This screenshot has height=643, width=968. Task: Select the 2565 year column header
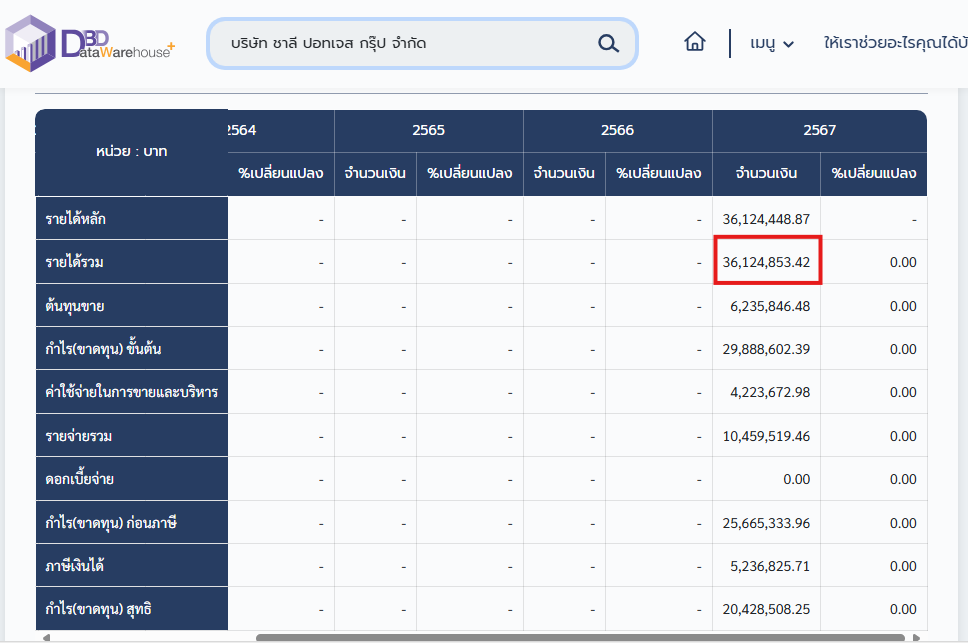coord(428,130)
